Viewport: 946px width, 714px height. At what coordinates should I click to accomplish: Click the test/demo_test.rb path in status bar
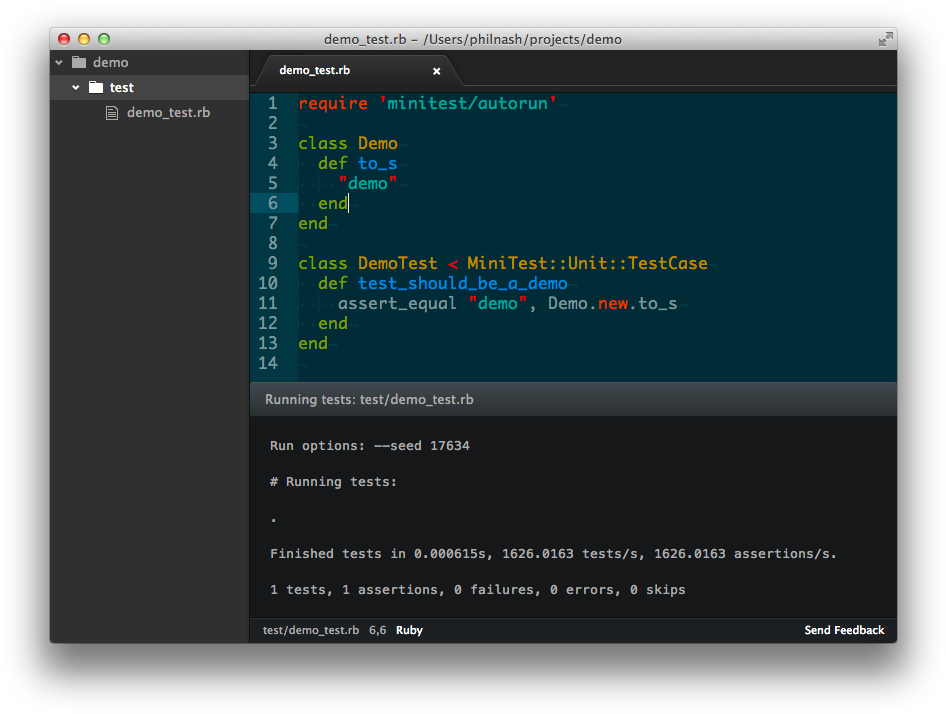point(310,630)
